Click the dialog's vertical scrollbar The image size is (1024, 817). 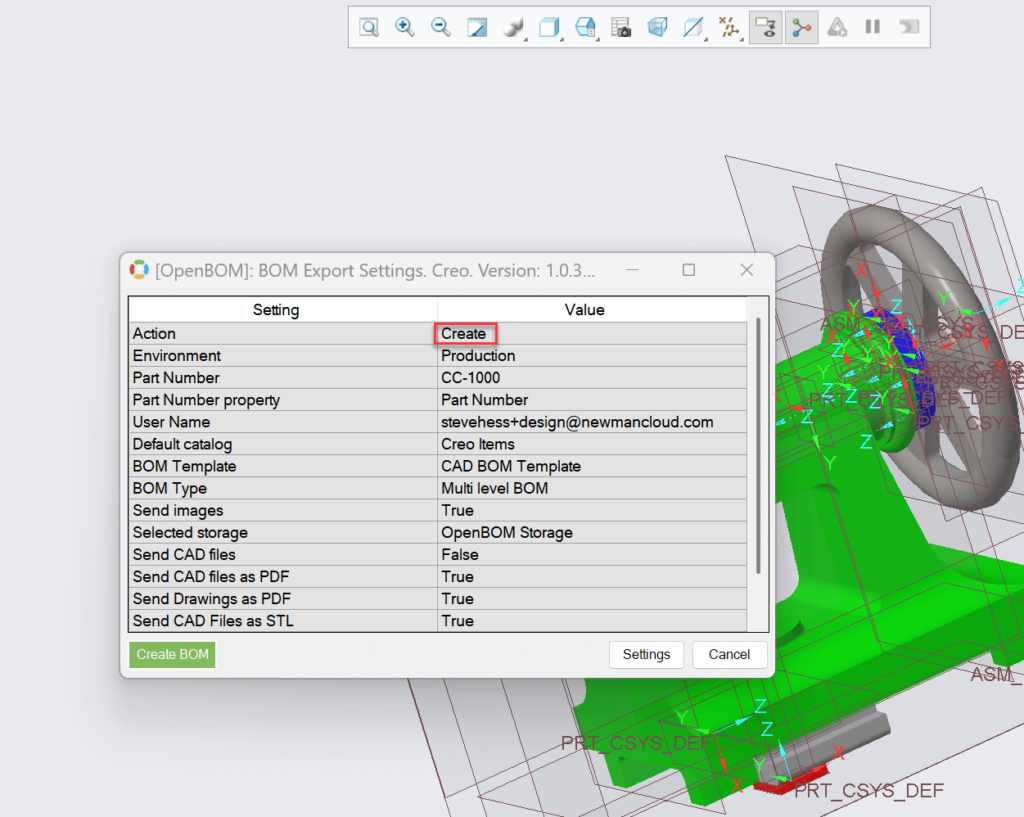pos(758,446)
